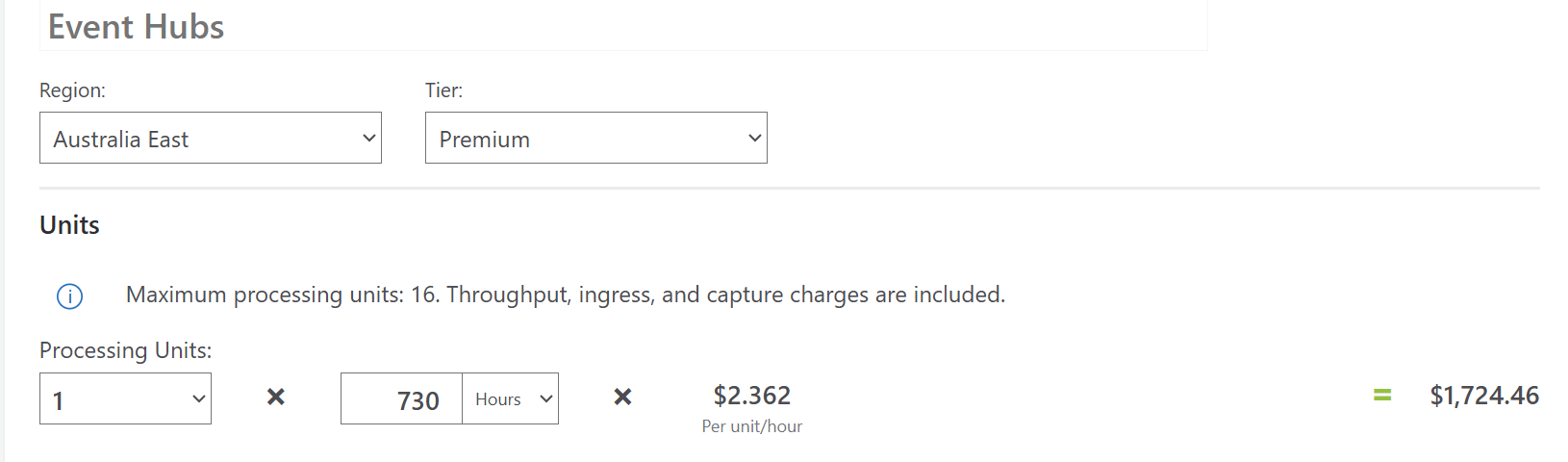Expand the Processing Units dropdown set to 1
This screenshot has width=1568, height=462.
[125, 398]
